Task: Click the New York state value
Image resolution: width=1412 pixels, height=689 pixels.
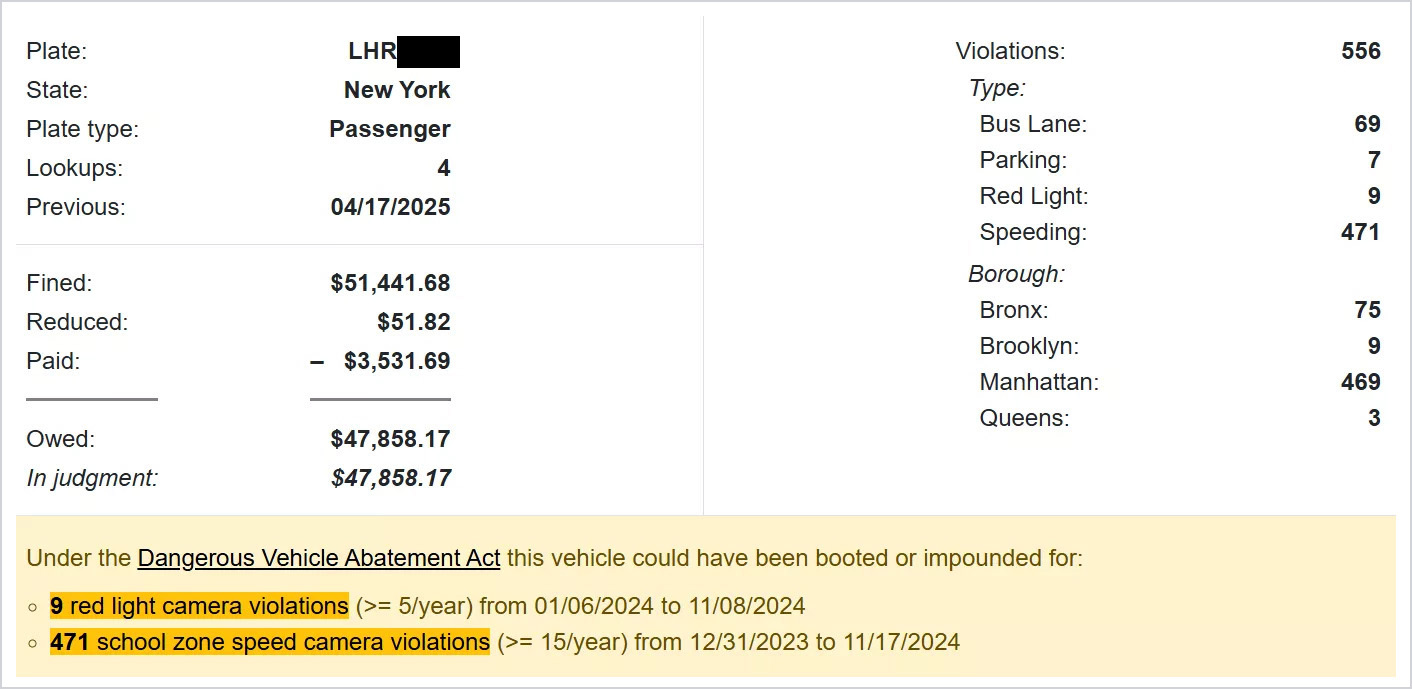Action: pyautogui.click(x=397, y=90)
